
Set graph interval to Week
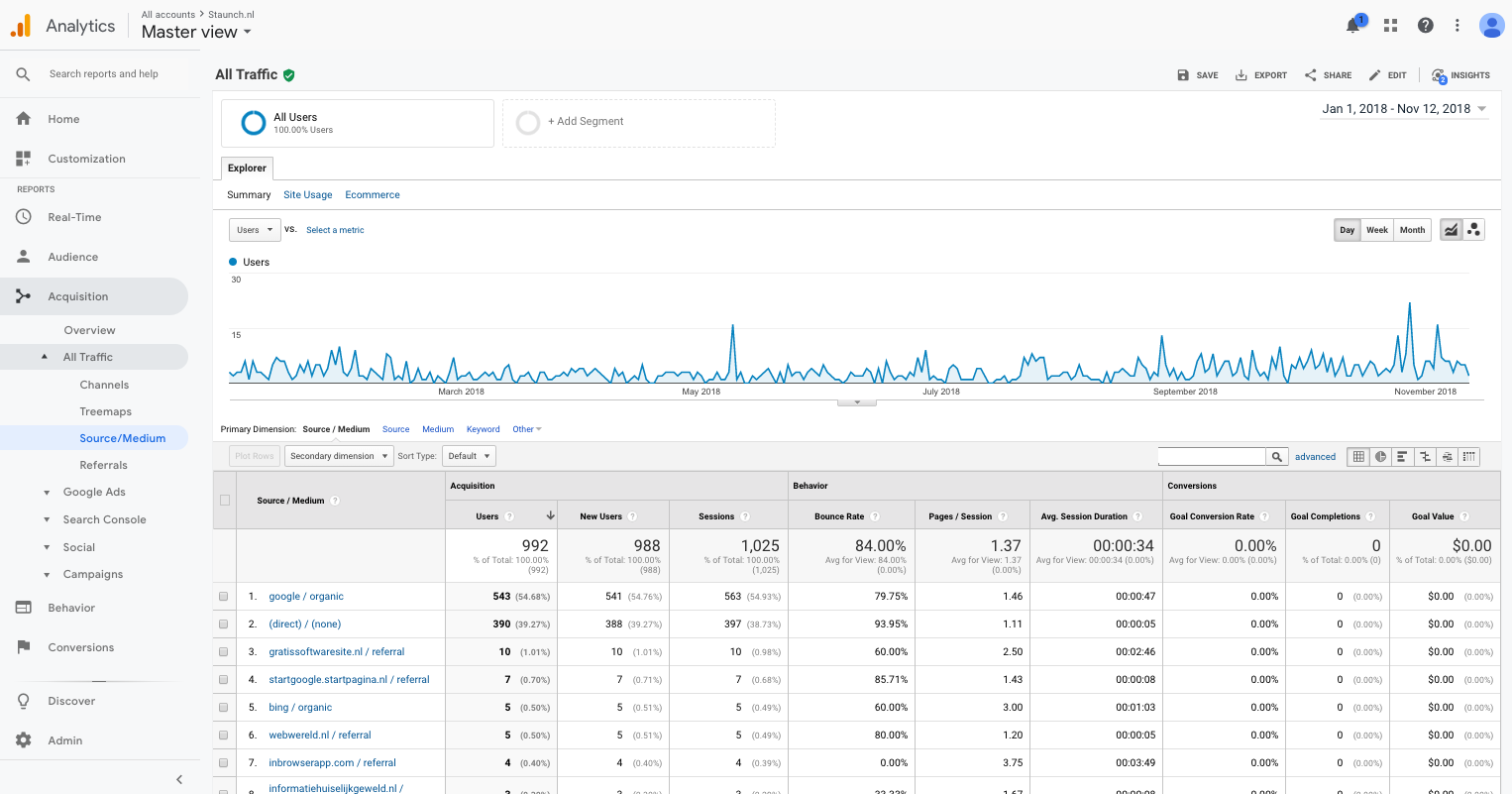pyautogui.click(x=1376, y=230)
